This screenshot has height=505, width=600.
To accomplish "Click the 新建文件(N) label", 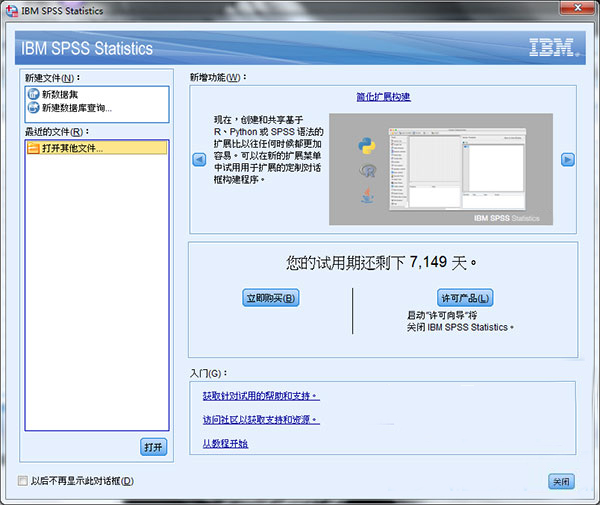I will pos(52,78).
